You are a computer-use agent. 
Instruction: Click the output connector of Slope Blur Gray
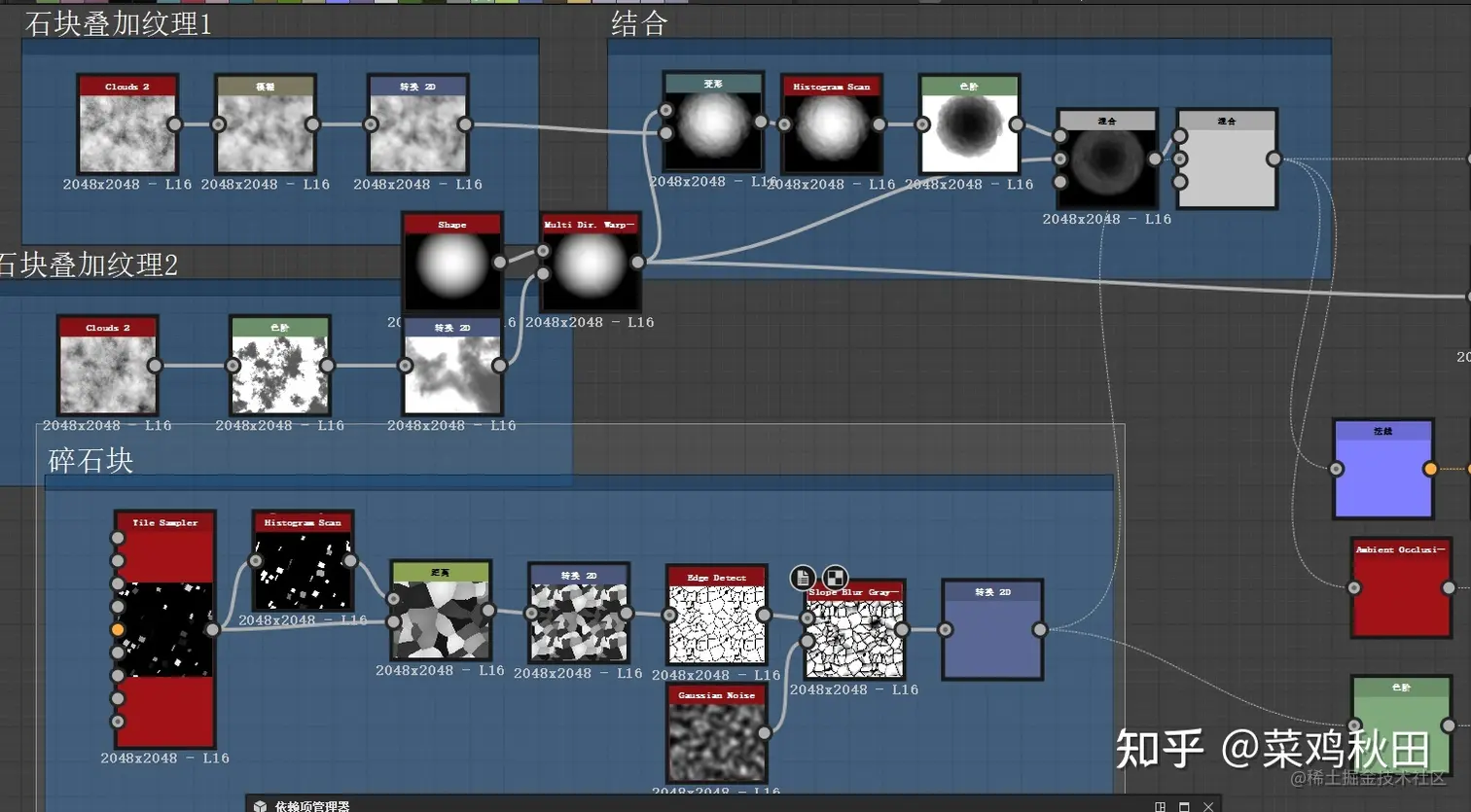[902, 630]
